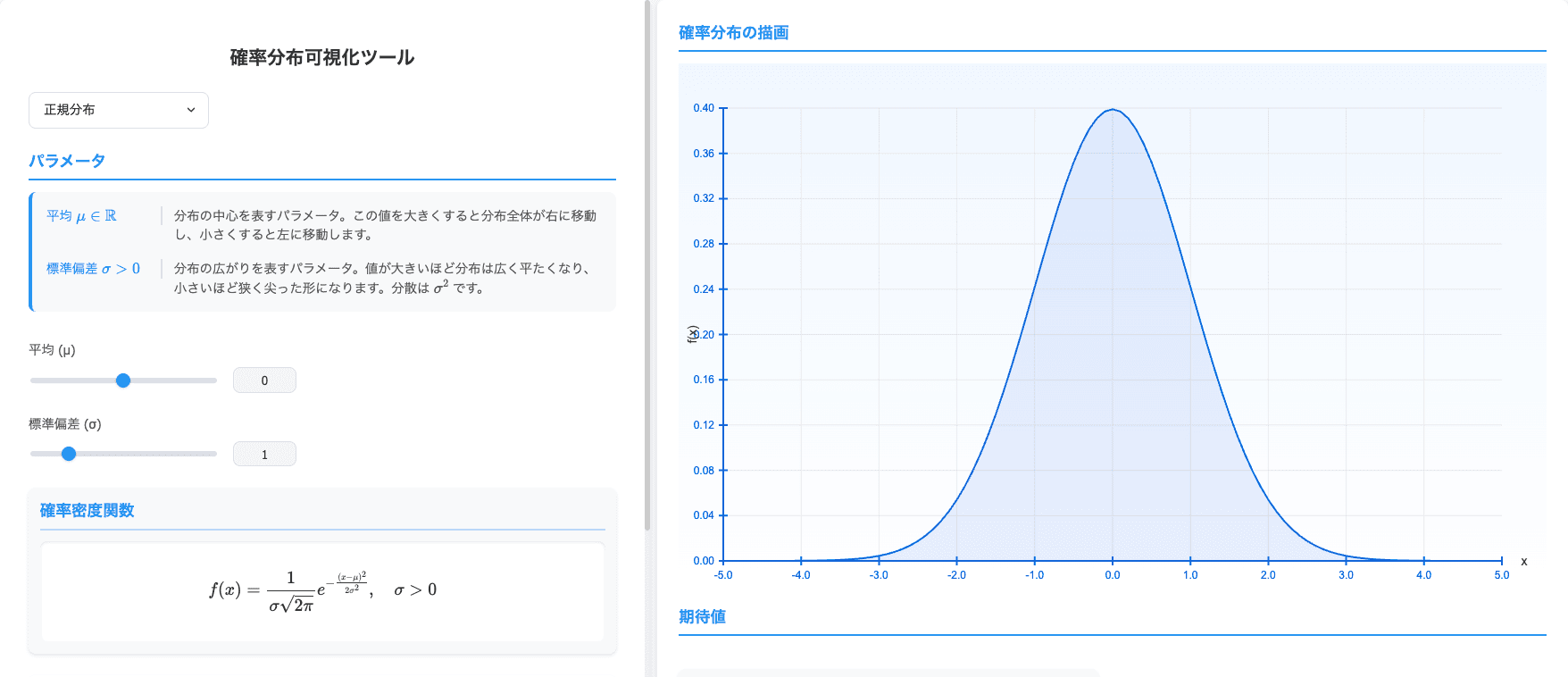This screenshot has width=1568, height=677.
Task: Click the -3.0 tick label on x-axis
Action: (879, 575)
